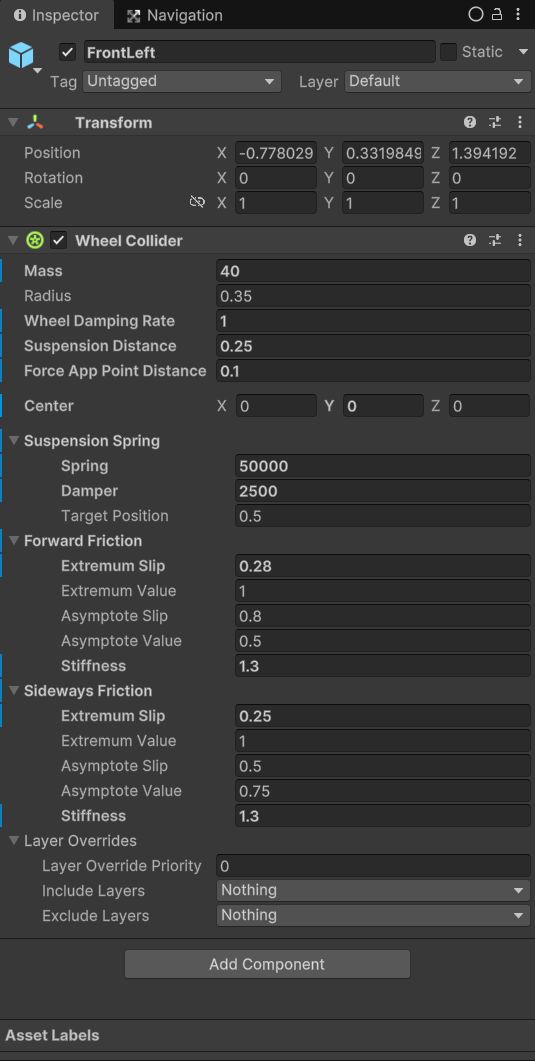
Task: Open Wheel Collider more options menu
Action: click(519, 240)
